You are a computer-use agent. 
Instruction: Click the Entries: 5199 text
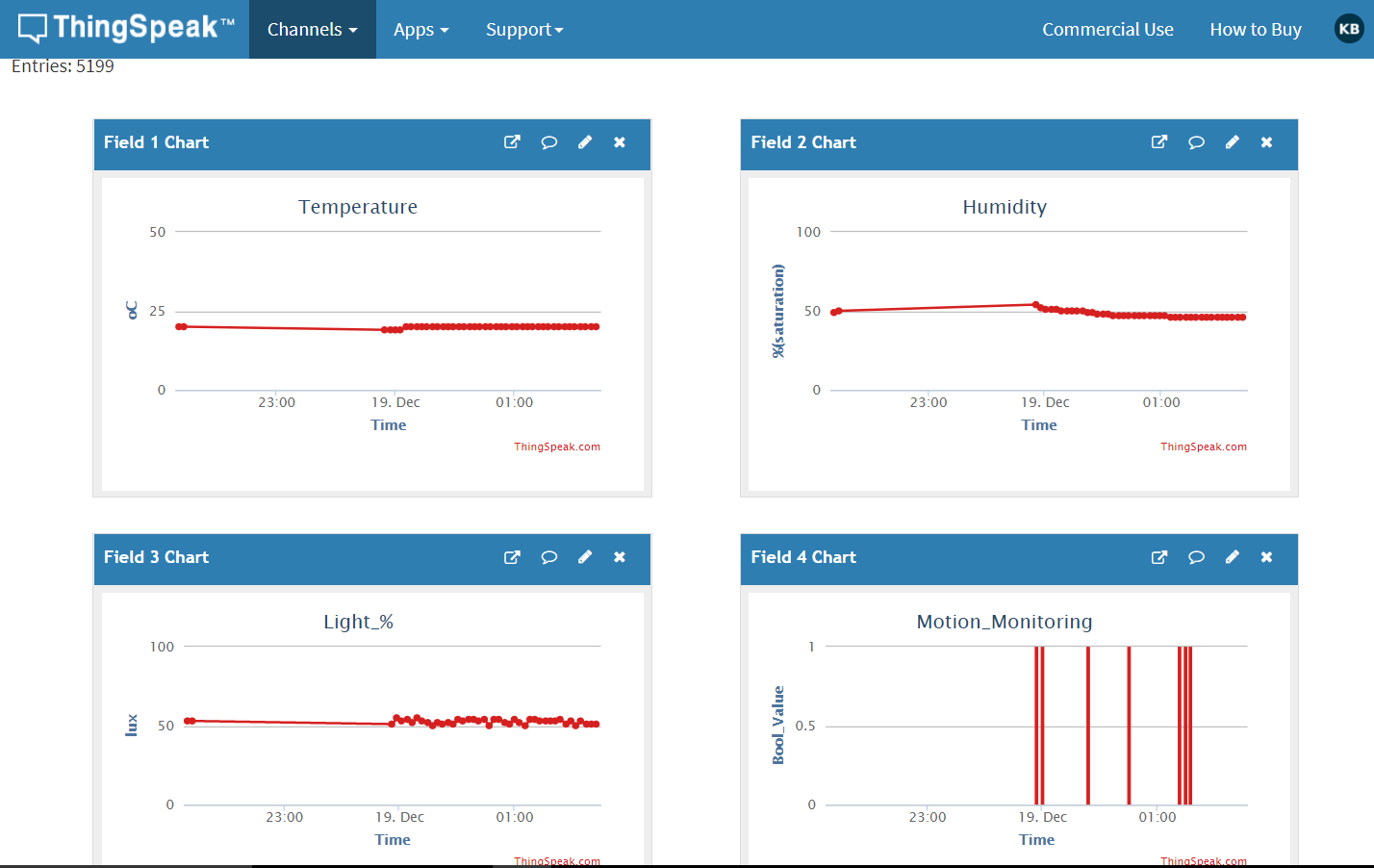(63, 66)
